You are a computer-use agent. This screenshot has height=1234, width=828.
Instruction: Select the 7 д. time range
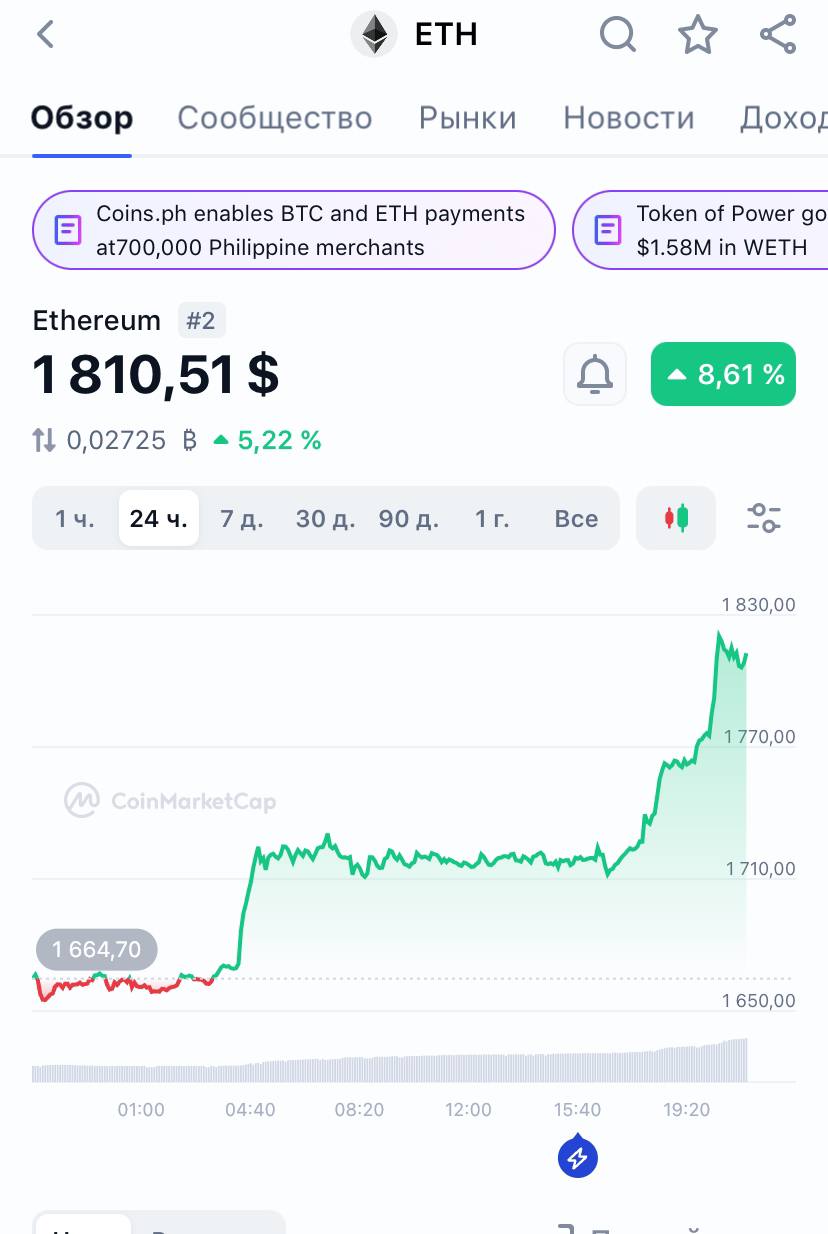pos(241,518)
